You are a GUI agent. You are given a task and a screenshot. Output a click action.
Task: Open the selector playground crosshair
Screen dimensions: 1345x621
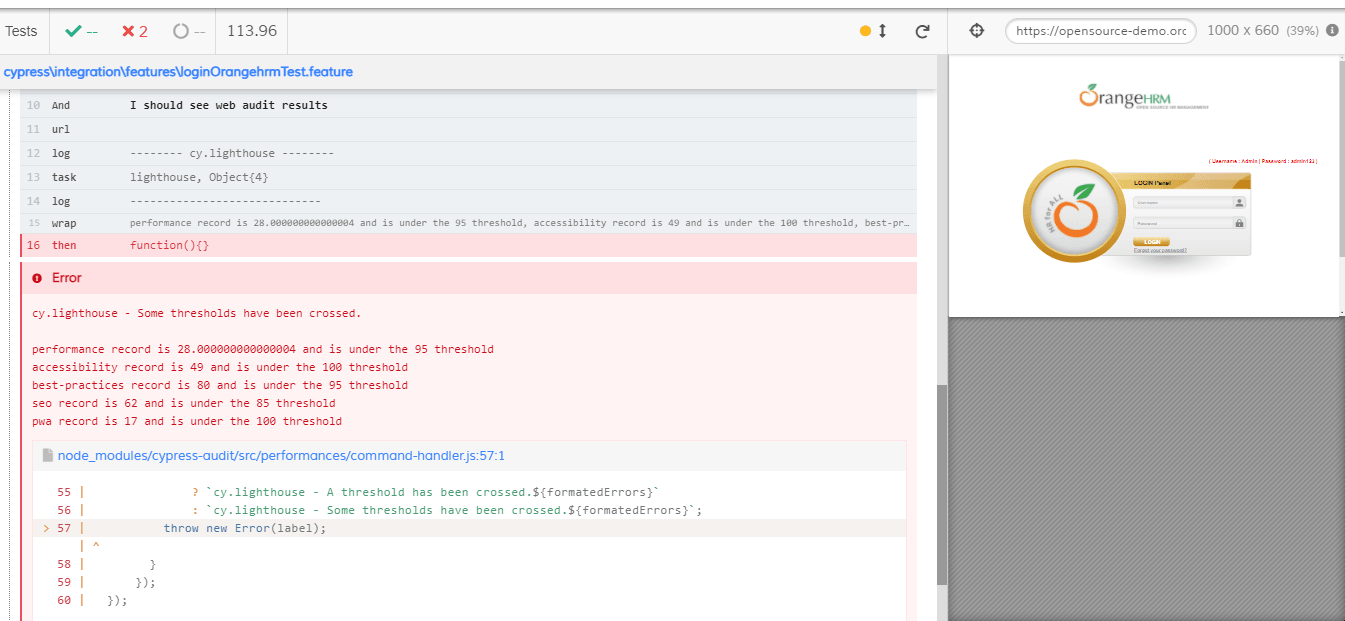[977, 31]
